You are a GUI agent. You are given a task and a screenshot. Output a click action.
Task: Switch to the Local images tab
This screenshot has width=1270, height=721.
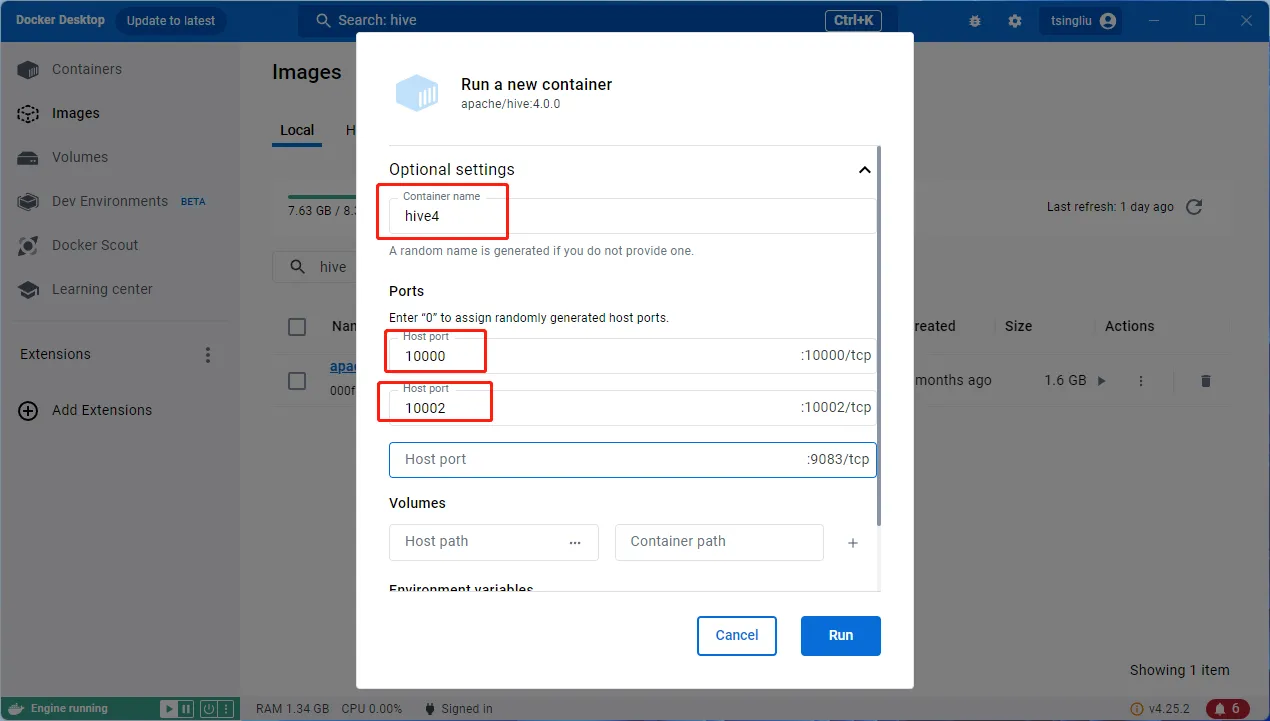point(297,130)
